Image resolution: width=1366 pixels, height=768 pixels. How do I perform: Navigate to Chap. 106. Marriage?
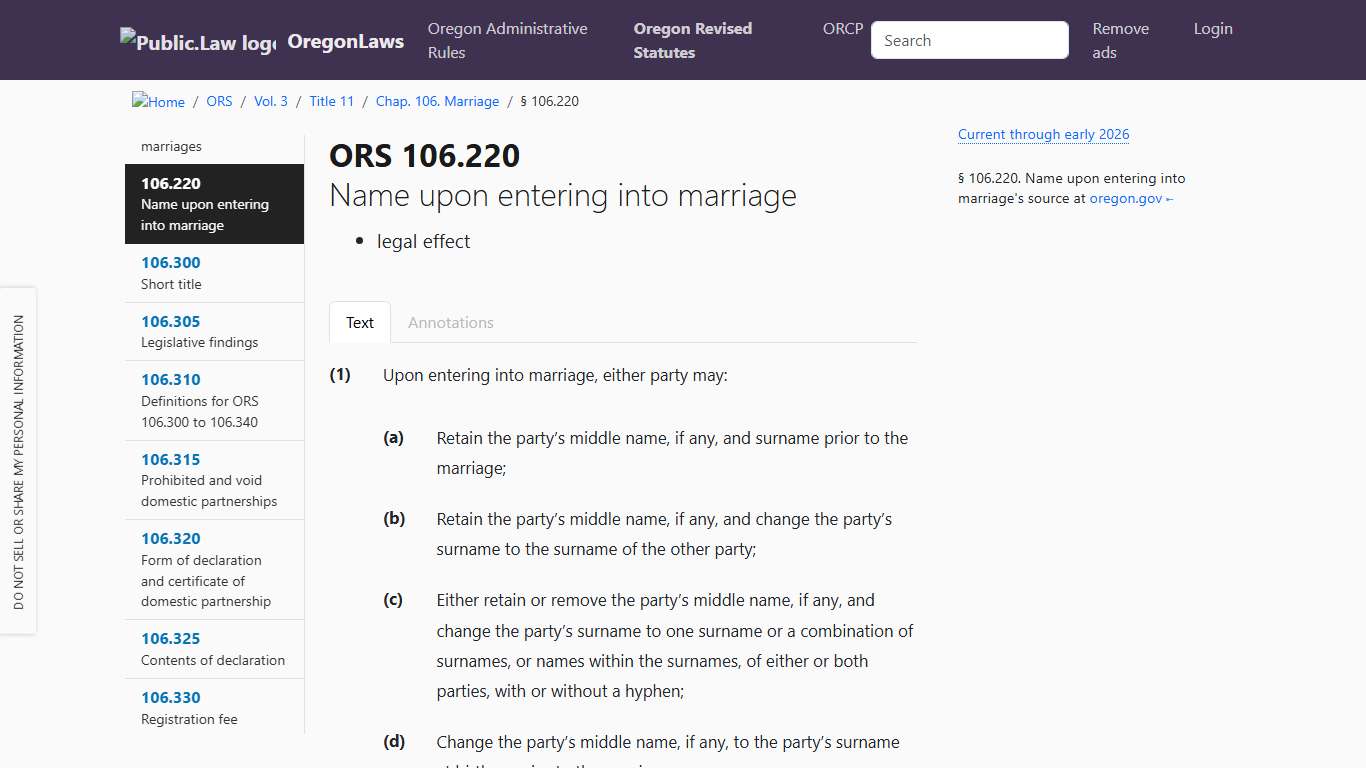437,101
